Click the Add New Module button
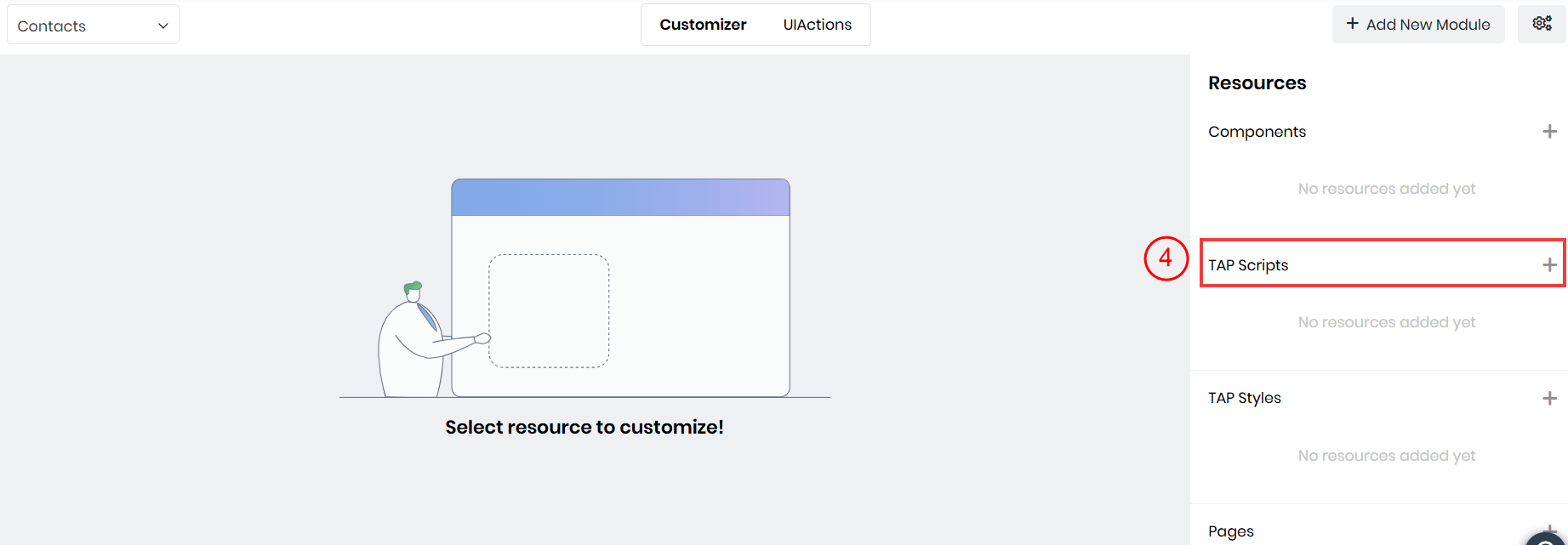 [x=1417, y=25]
